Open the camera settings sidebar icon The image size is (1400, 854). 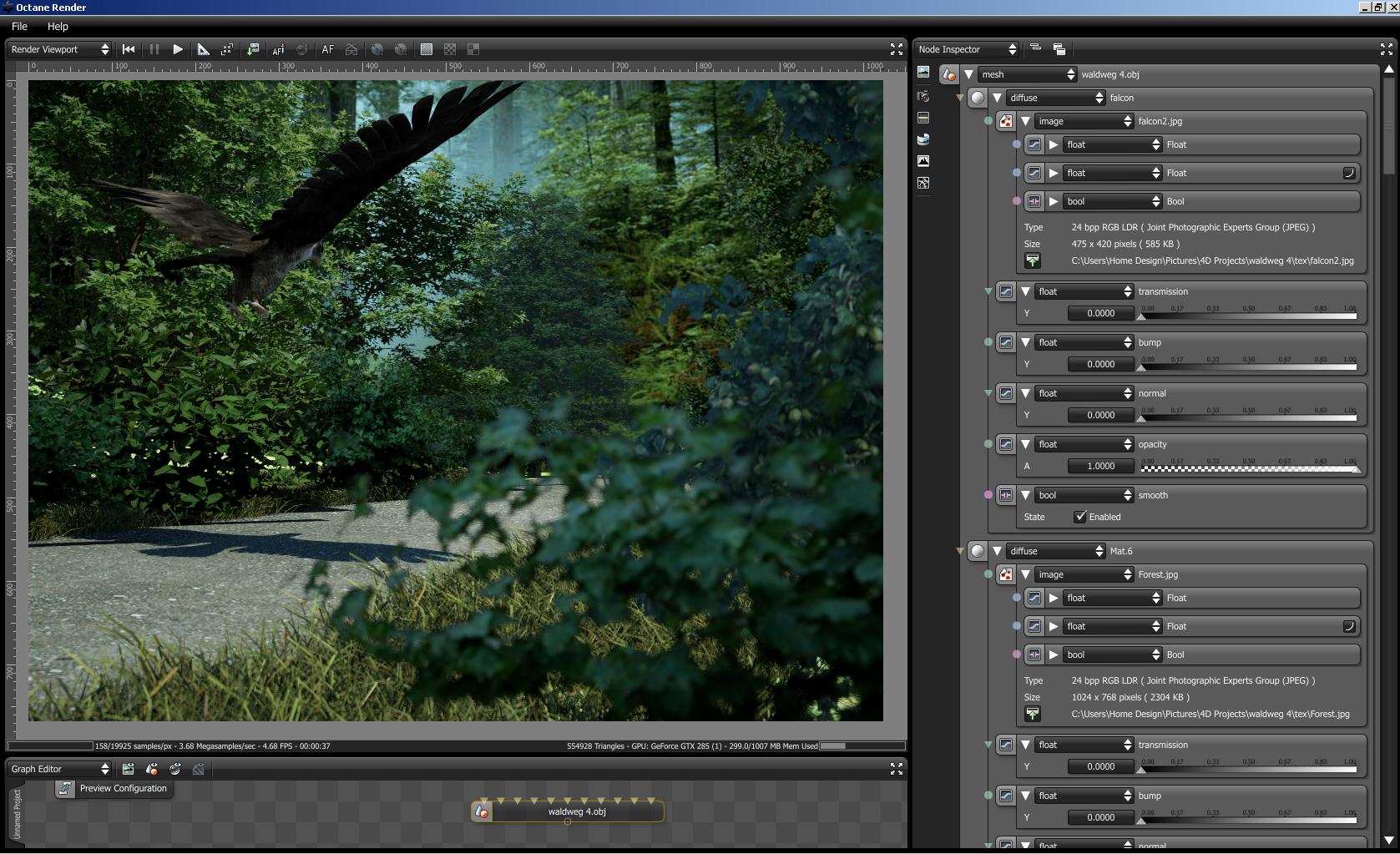click(x=923, y=96)
